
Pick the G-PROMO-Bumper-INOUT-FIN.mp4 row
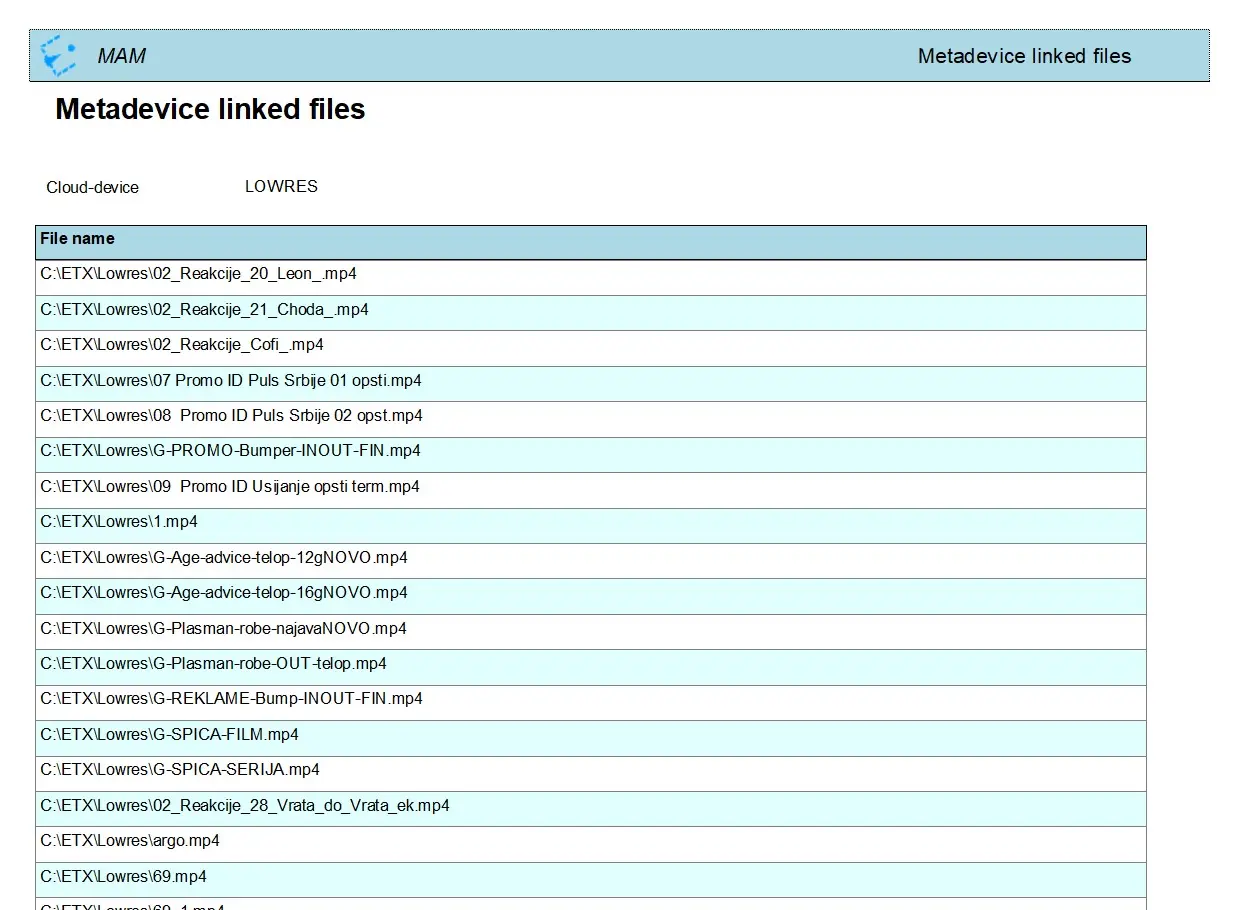tap(230, 451)
